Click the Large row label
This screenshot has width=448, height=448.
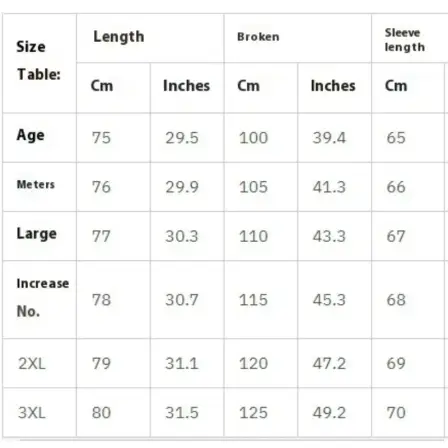39,236
